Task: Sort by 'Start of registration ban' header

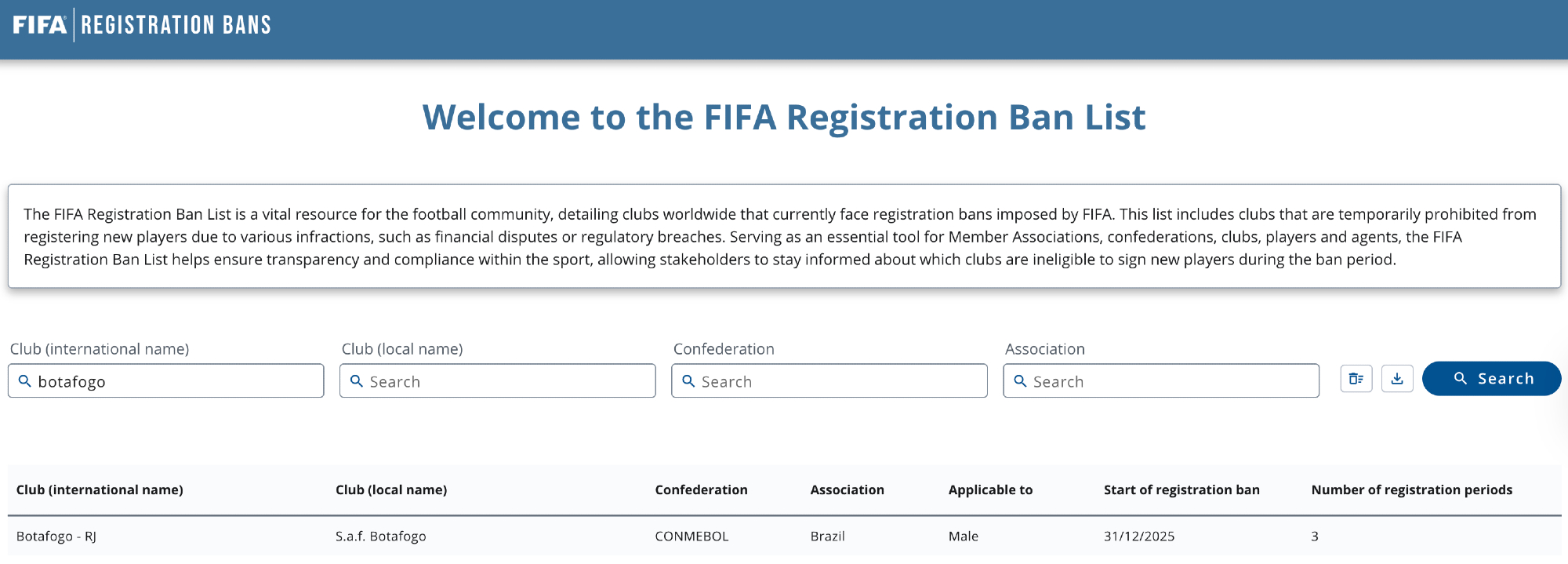Action: 1181,489
